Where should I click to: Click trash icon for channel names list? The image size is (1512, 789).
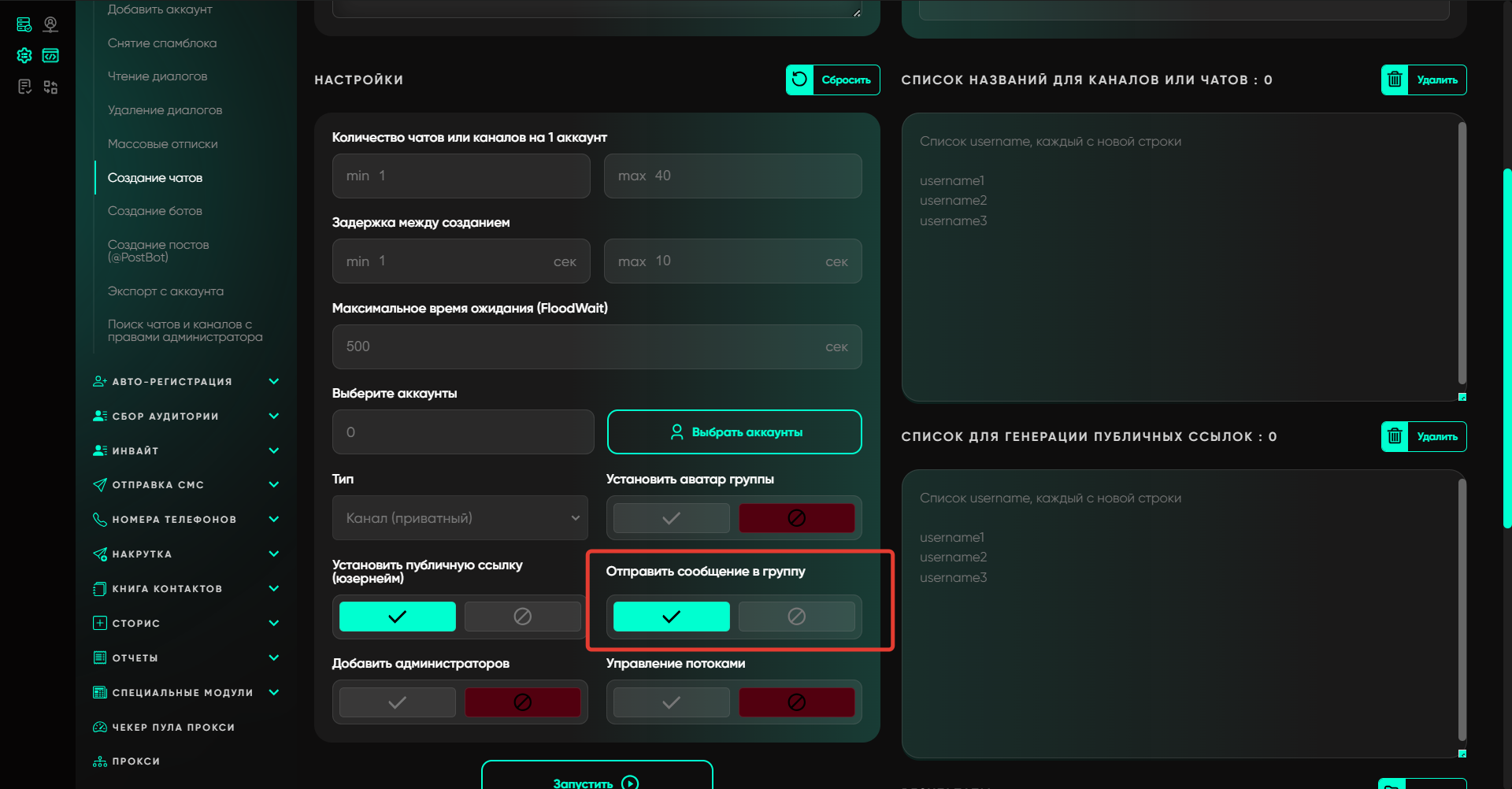point(1395,80)
